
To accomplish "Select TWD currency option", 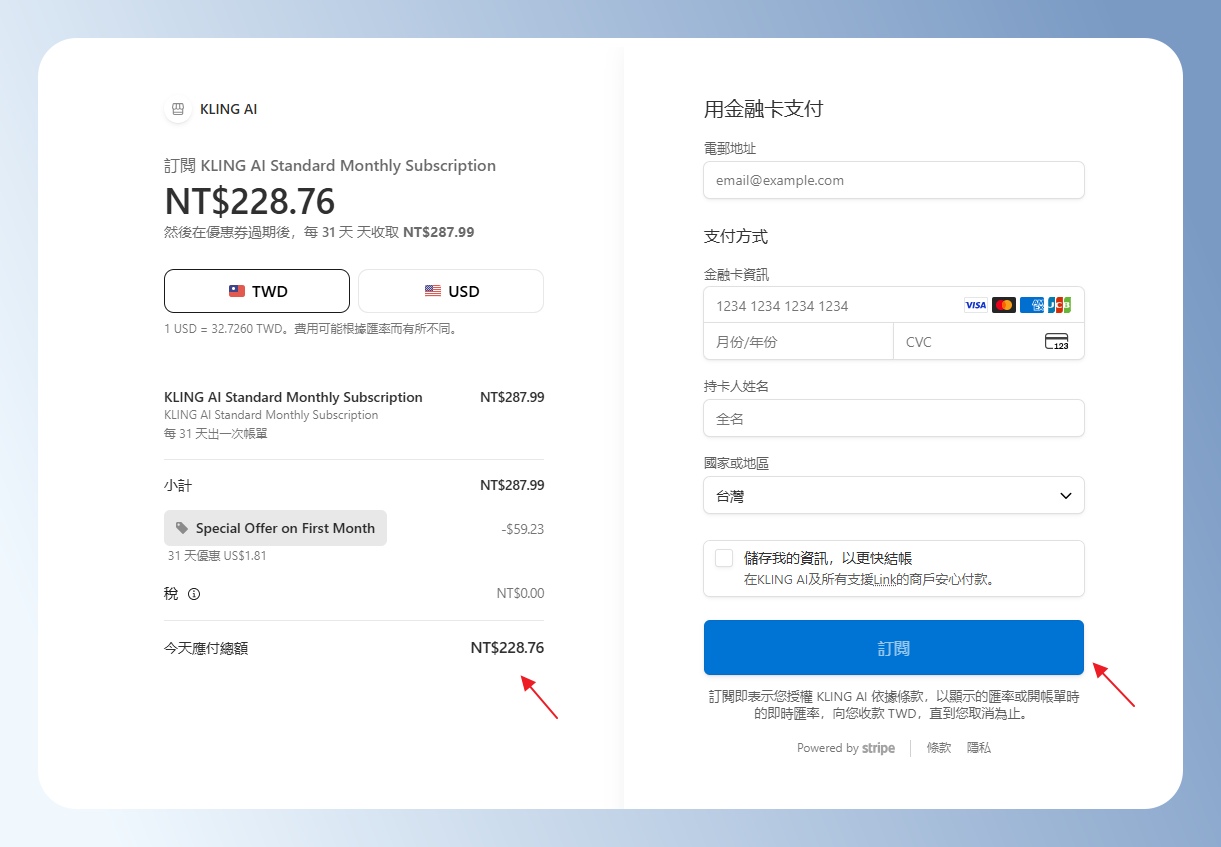I will pyautogui.click(x=257, y=291).
